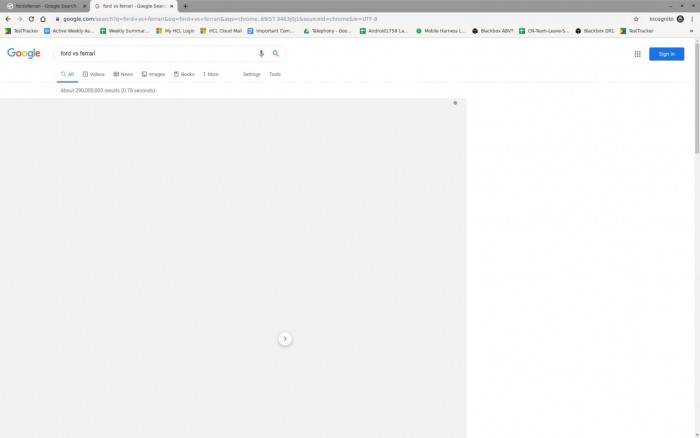700x438 pixels.
Task: Click the vertical page scrollbar thumb
Action: pyautogui.click(x=697, y=98)
